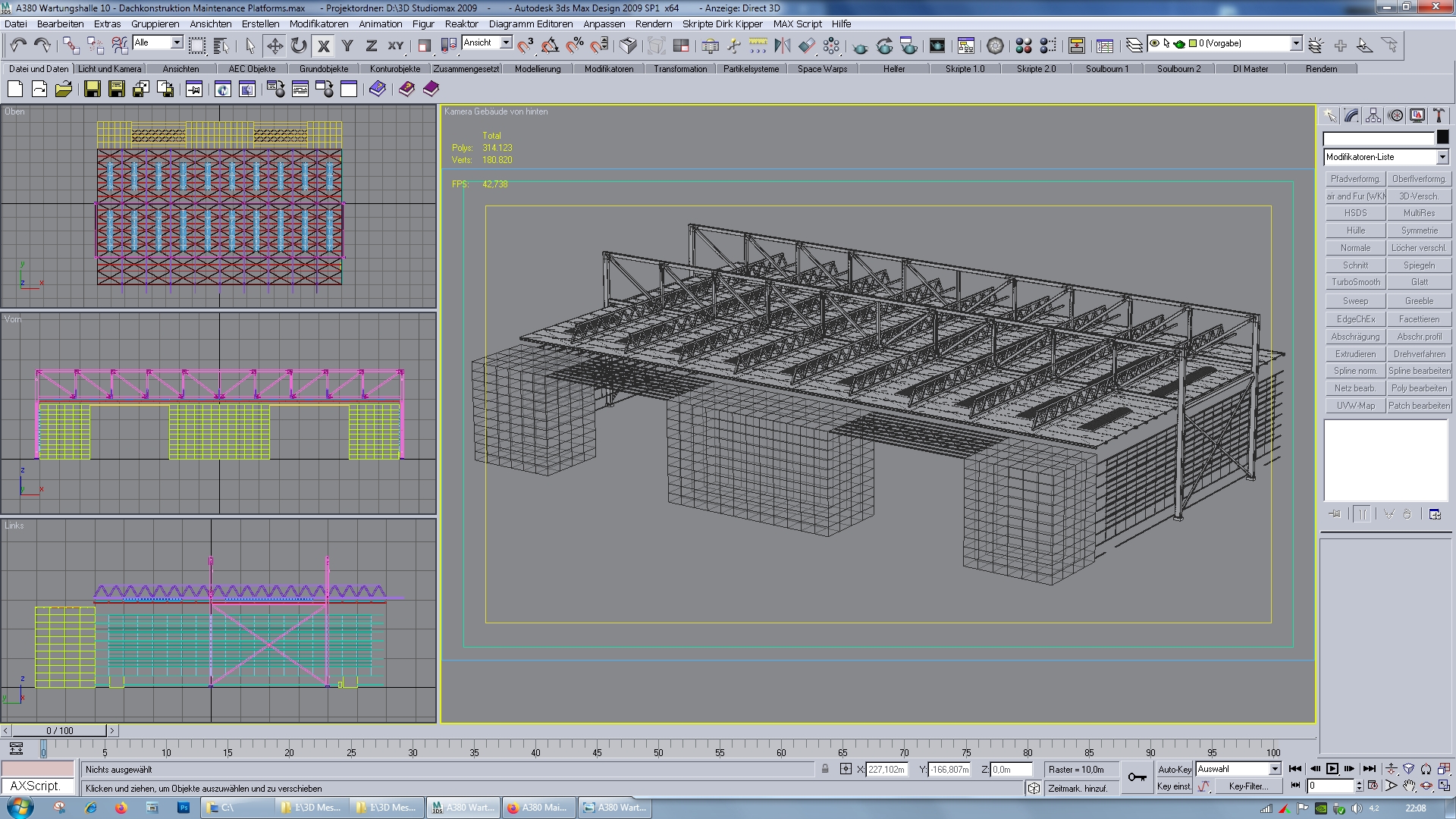Open the Auswahl key dropdown

pos(1275,769)
